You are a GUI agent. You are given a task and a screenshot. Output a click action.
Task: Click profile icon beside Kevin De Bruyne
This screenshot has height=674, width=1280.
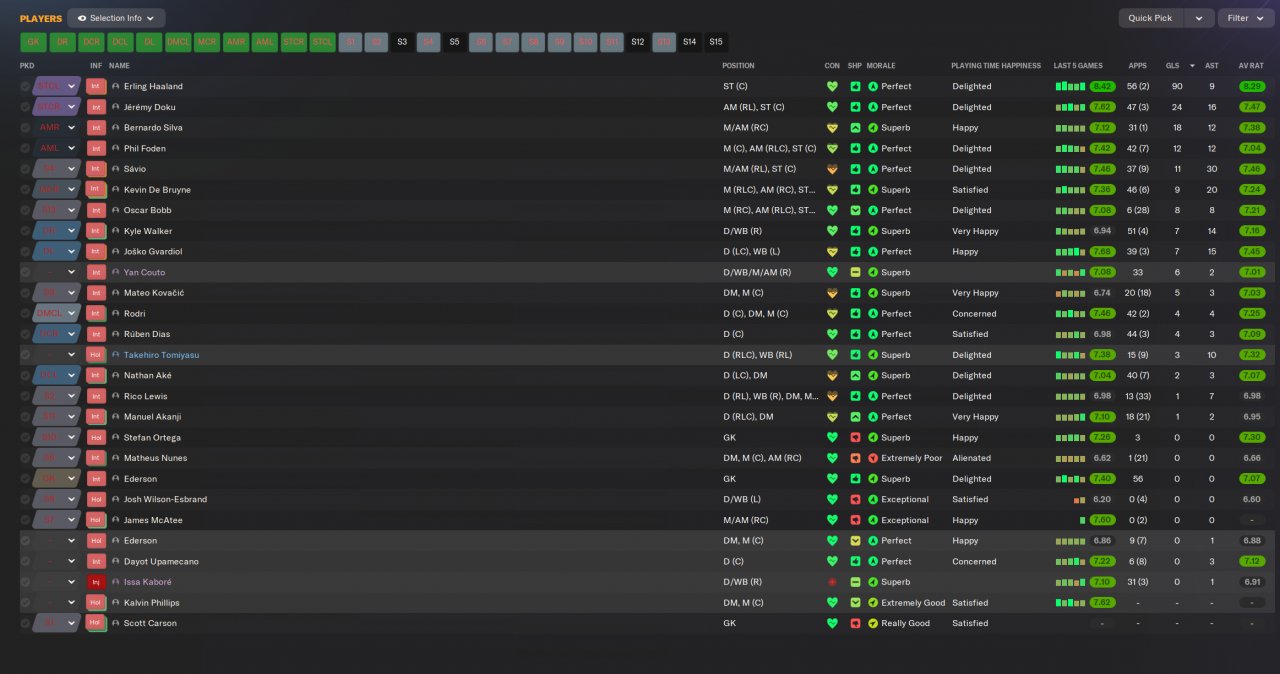pyautogui.click(x=116, y=190)
